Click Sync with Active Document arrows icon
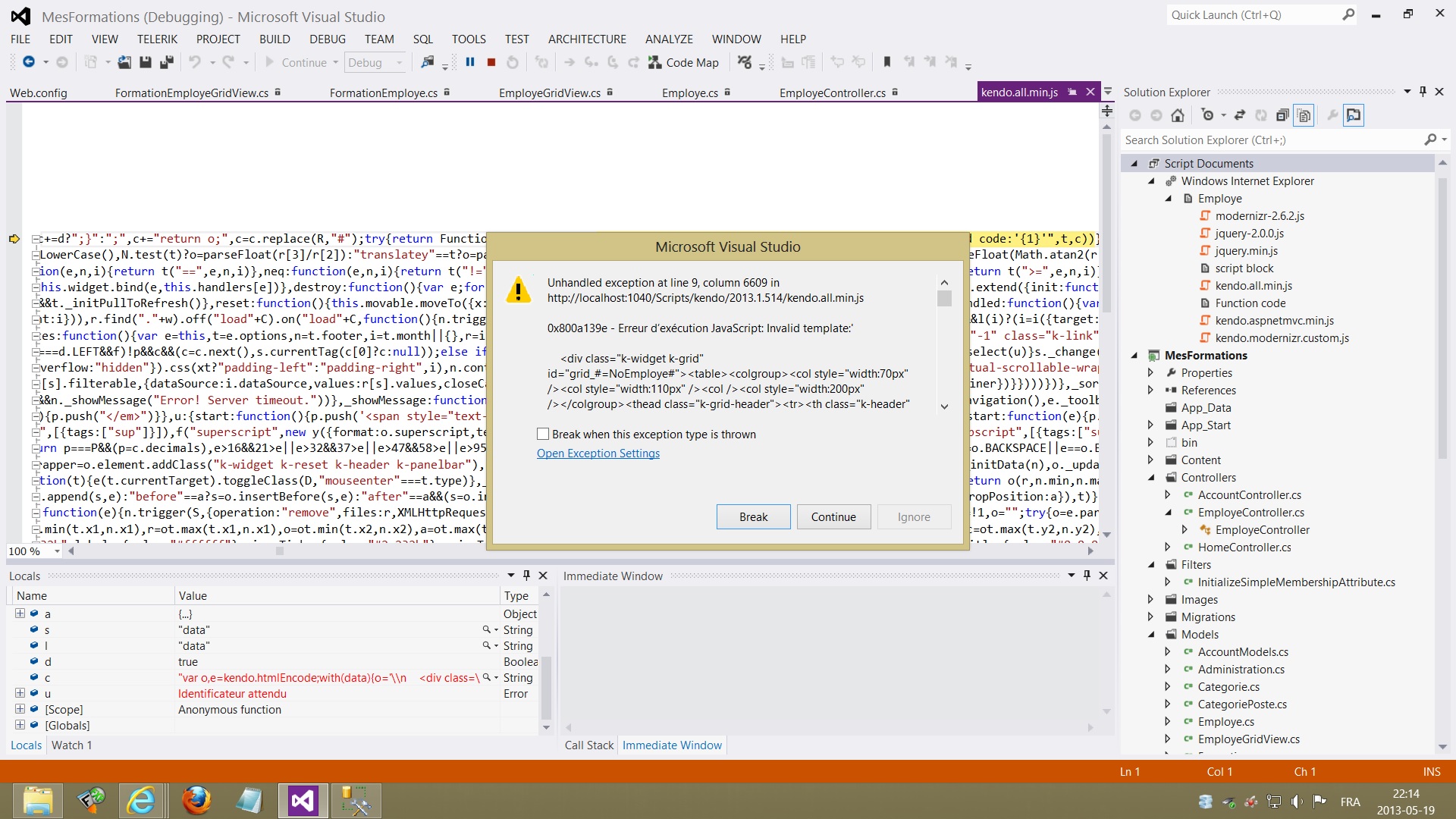The width and height of the screenshot is (1456, 819). (1240, 115)
